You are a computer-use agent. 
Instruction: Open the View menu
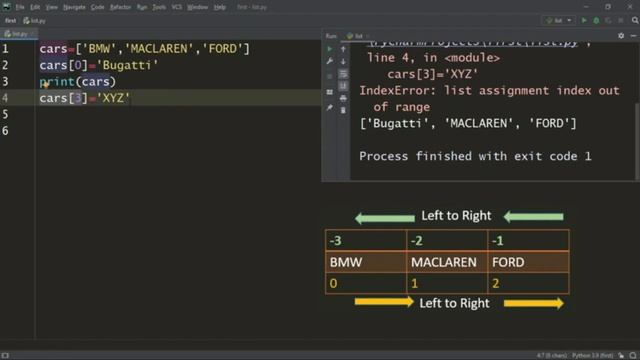(51, 7)
